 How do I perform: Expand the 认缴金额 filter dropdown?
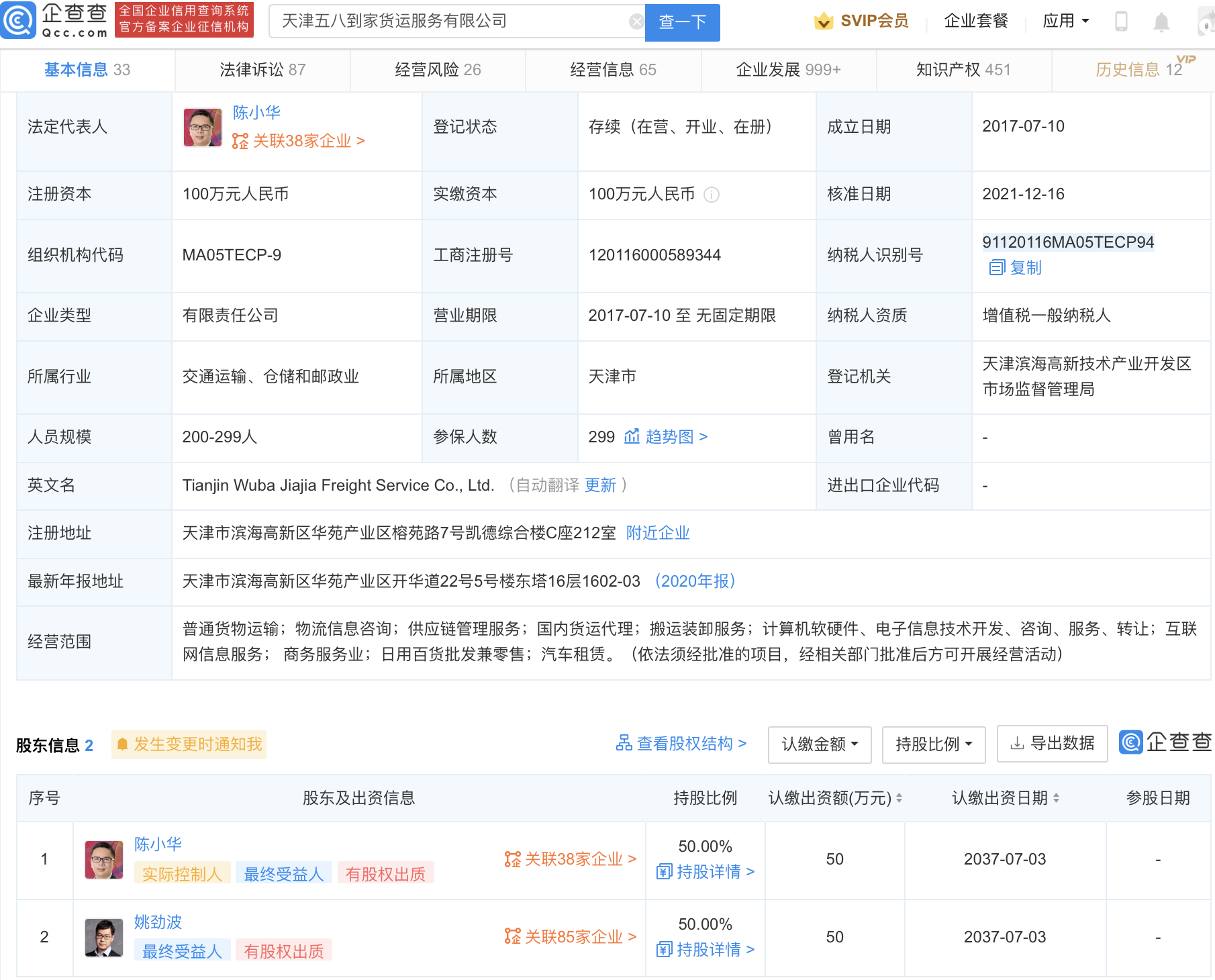(820, 744)
